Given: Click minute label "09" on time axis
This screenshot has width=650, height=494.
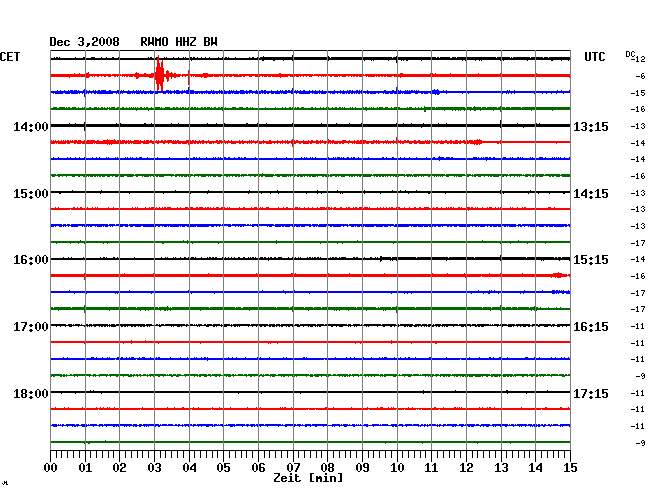Looking at the screenshot, I should click(x=362, y=467).
